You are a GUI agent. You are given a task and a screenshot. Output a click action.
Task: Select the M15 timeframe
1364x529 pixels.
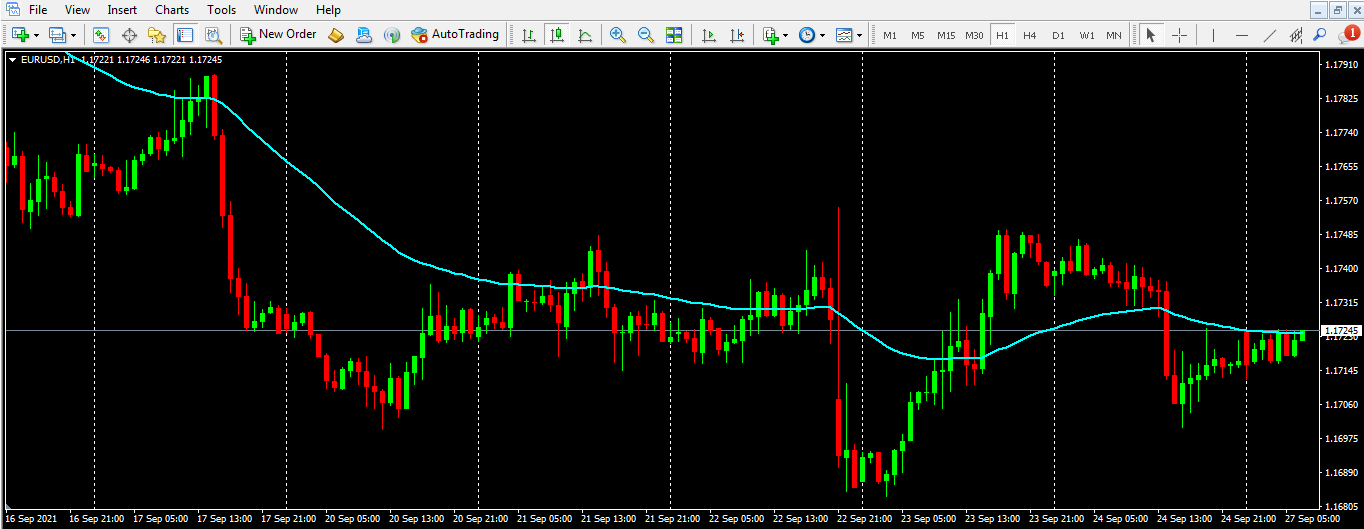click(x=946, y=35)
